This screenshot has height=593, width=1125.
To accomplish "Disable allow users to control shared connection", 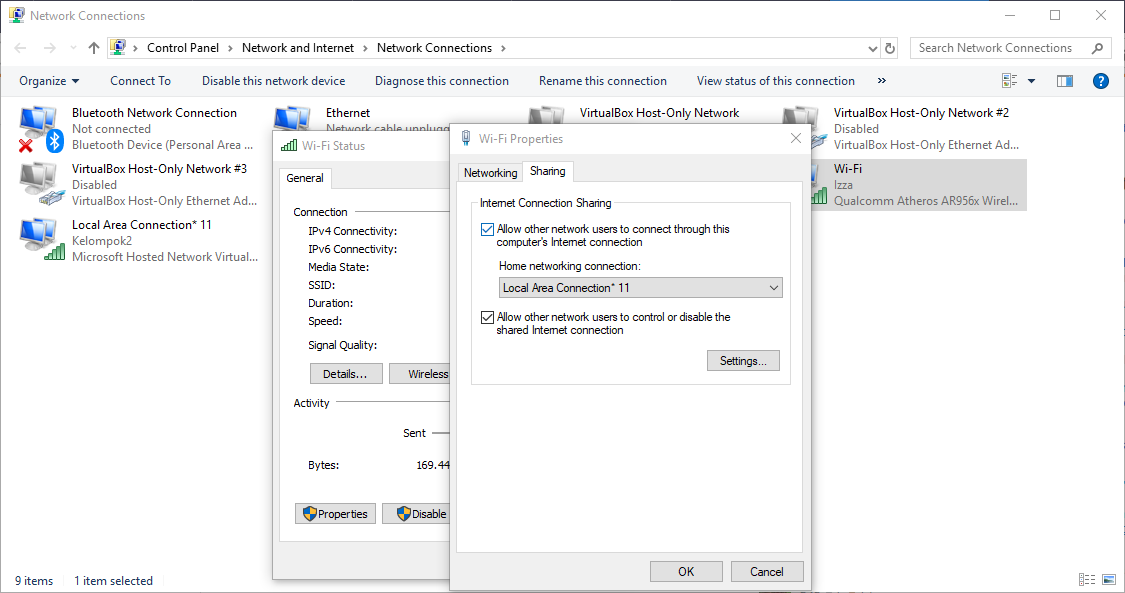I will coord(487,317).
